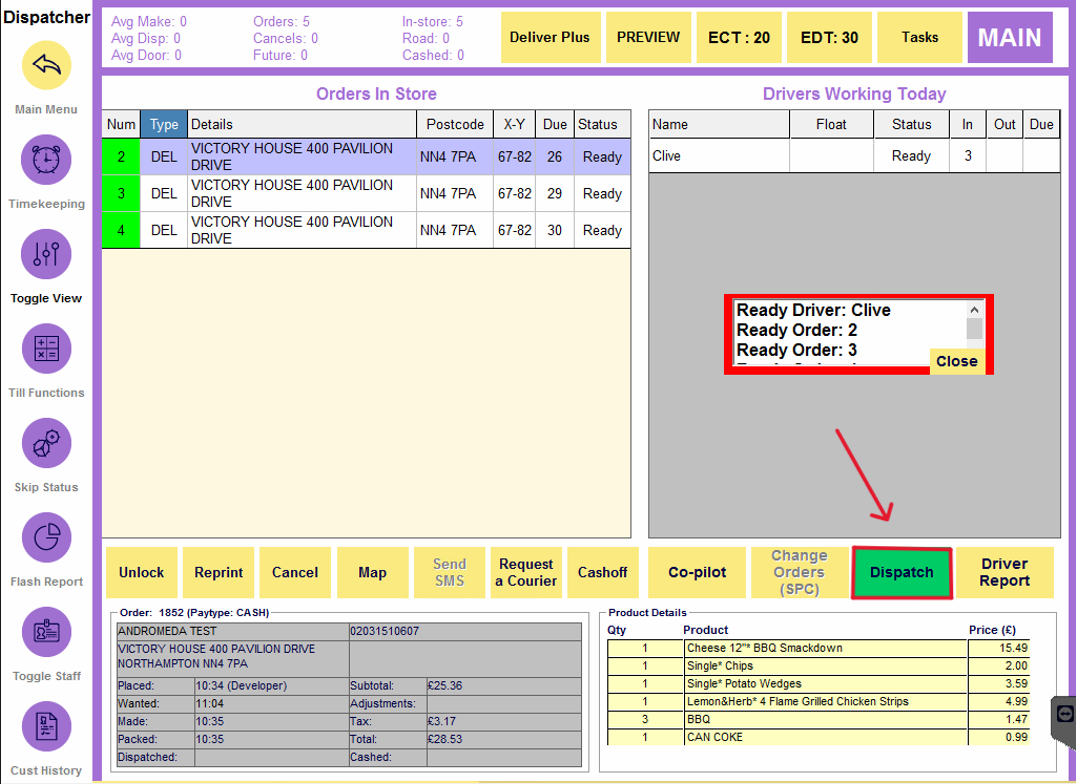Click the phone number 02031510607
Screen dimensions: 1076x784
click(384, 631)
